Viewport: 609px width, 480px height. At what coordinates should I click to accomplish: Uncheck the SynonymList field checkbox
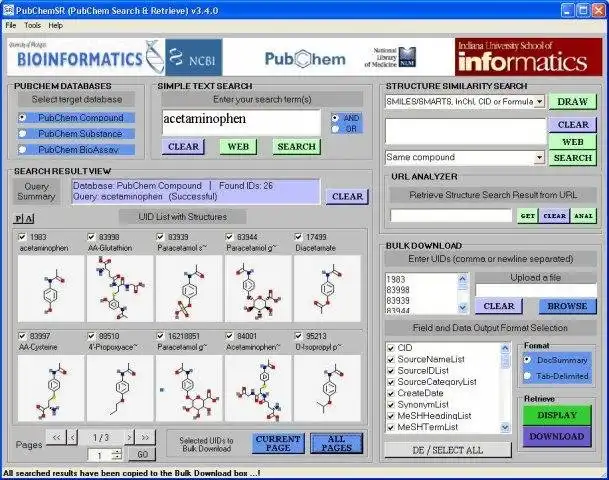391,405
